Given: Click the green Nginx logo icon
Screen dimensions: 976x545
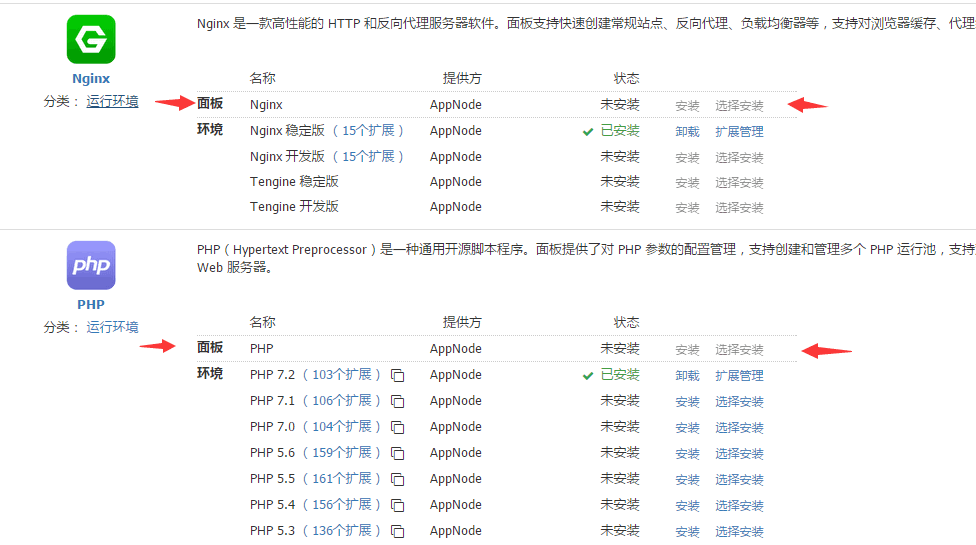Looking at the screenshot, I should pyautogui.click(x=91, y=40).
